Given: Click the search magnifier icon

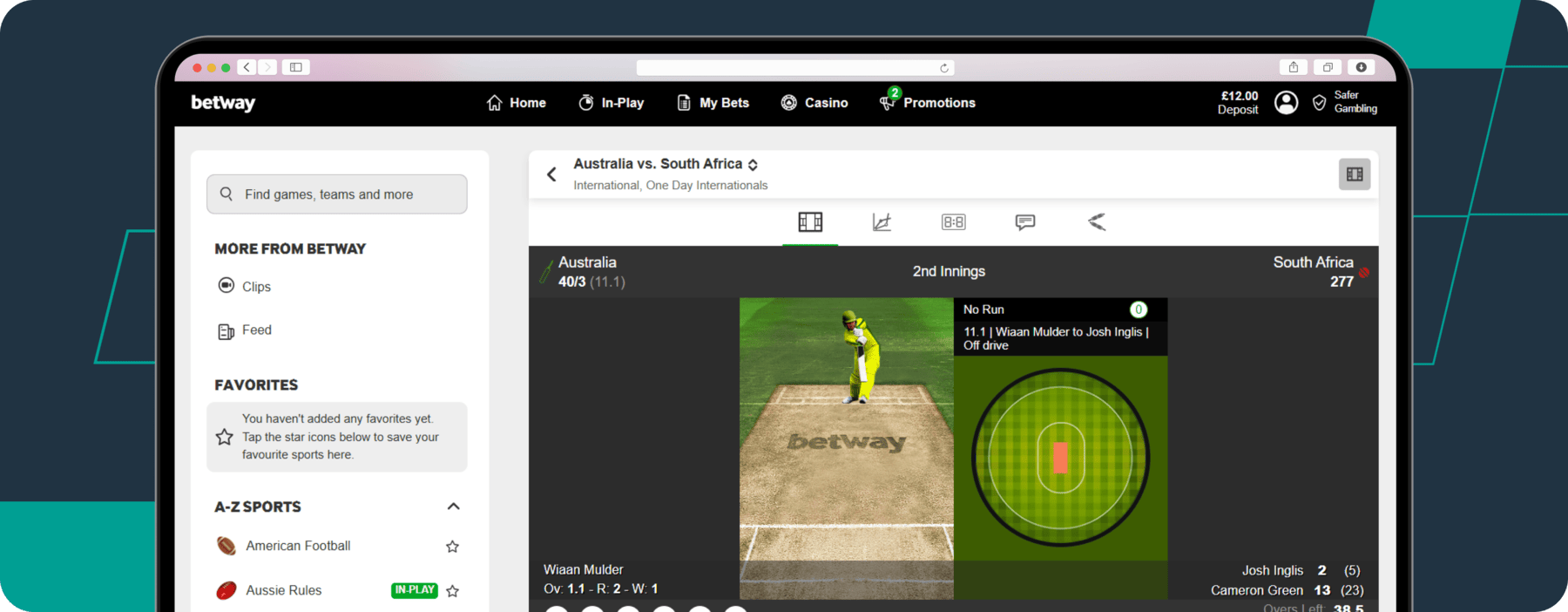Looking at the screenshot, I should pos(226,194).
